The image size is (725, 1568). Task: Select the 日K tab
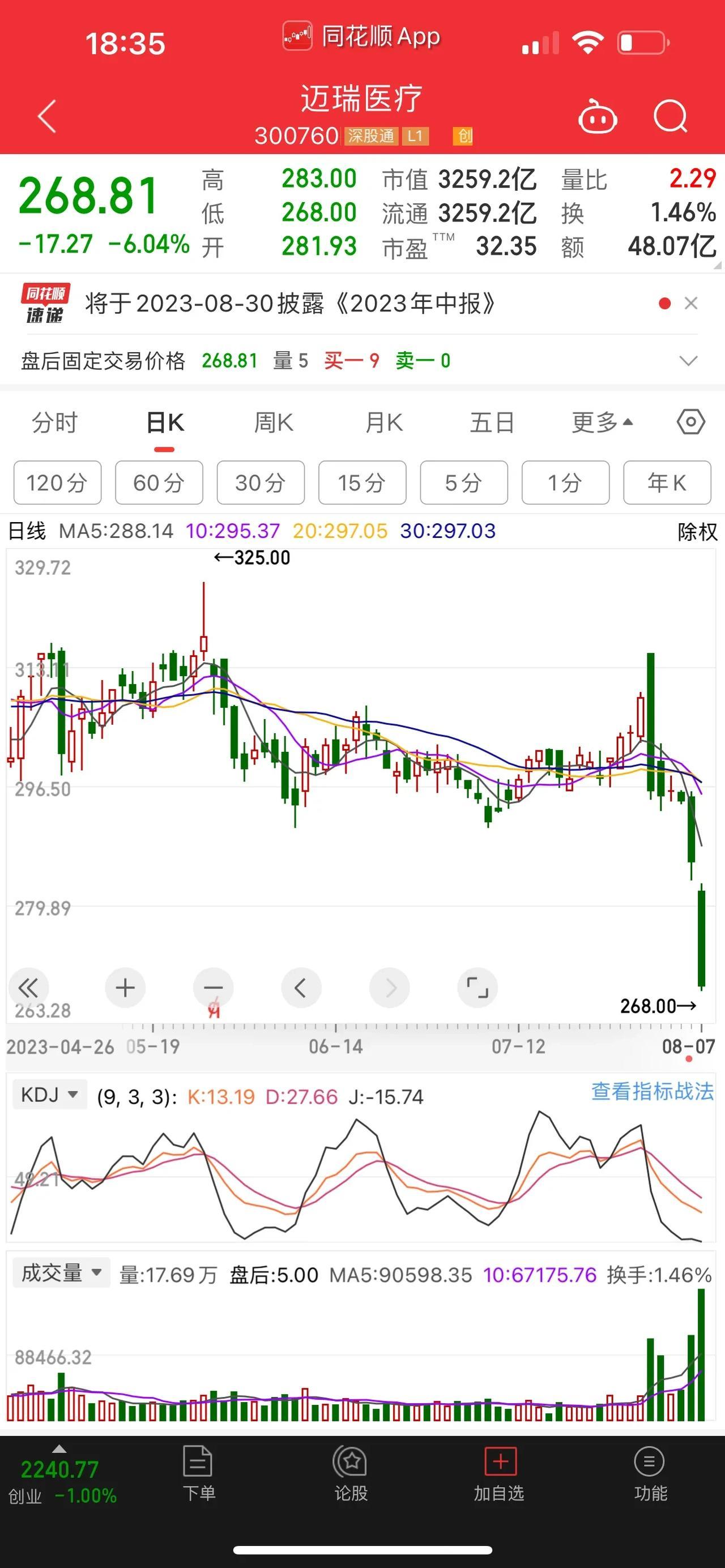165,422
